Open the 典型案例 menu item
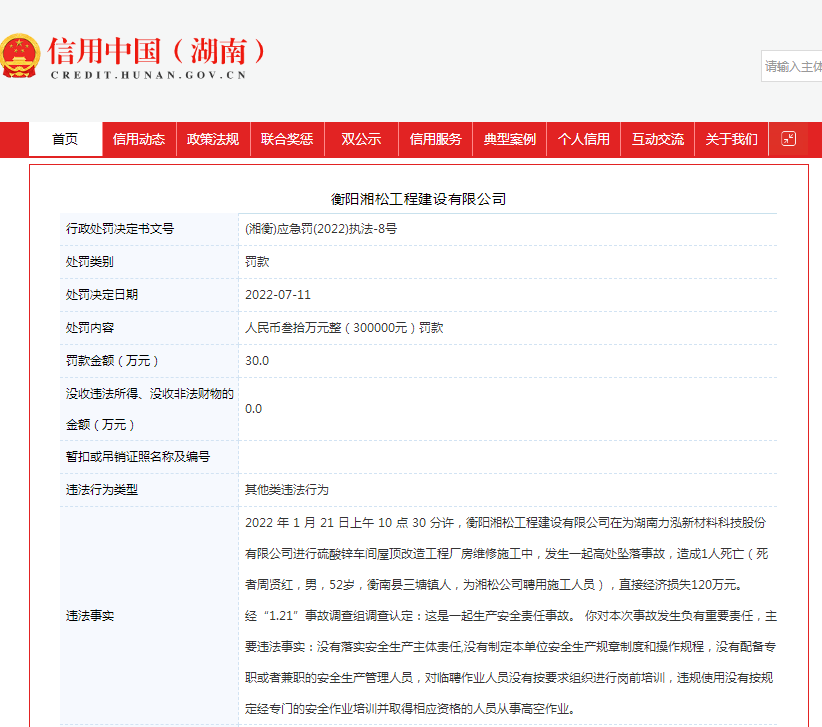822x727 pixels. pos(509,140)
